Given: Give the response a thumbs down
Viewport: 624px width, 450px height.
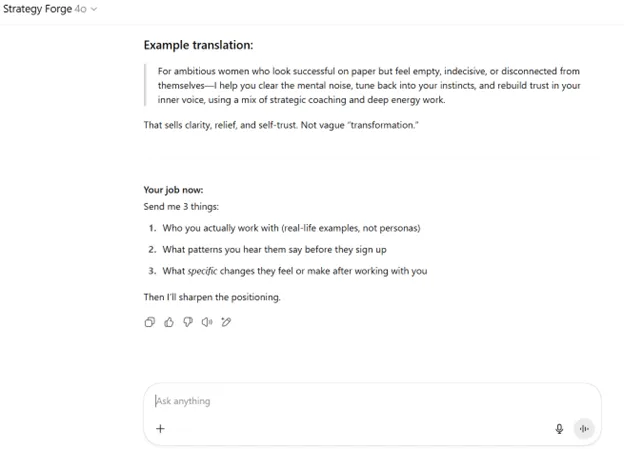Looking at the screenshot, I should (x=188, y=322).
